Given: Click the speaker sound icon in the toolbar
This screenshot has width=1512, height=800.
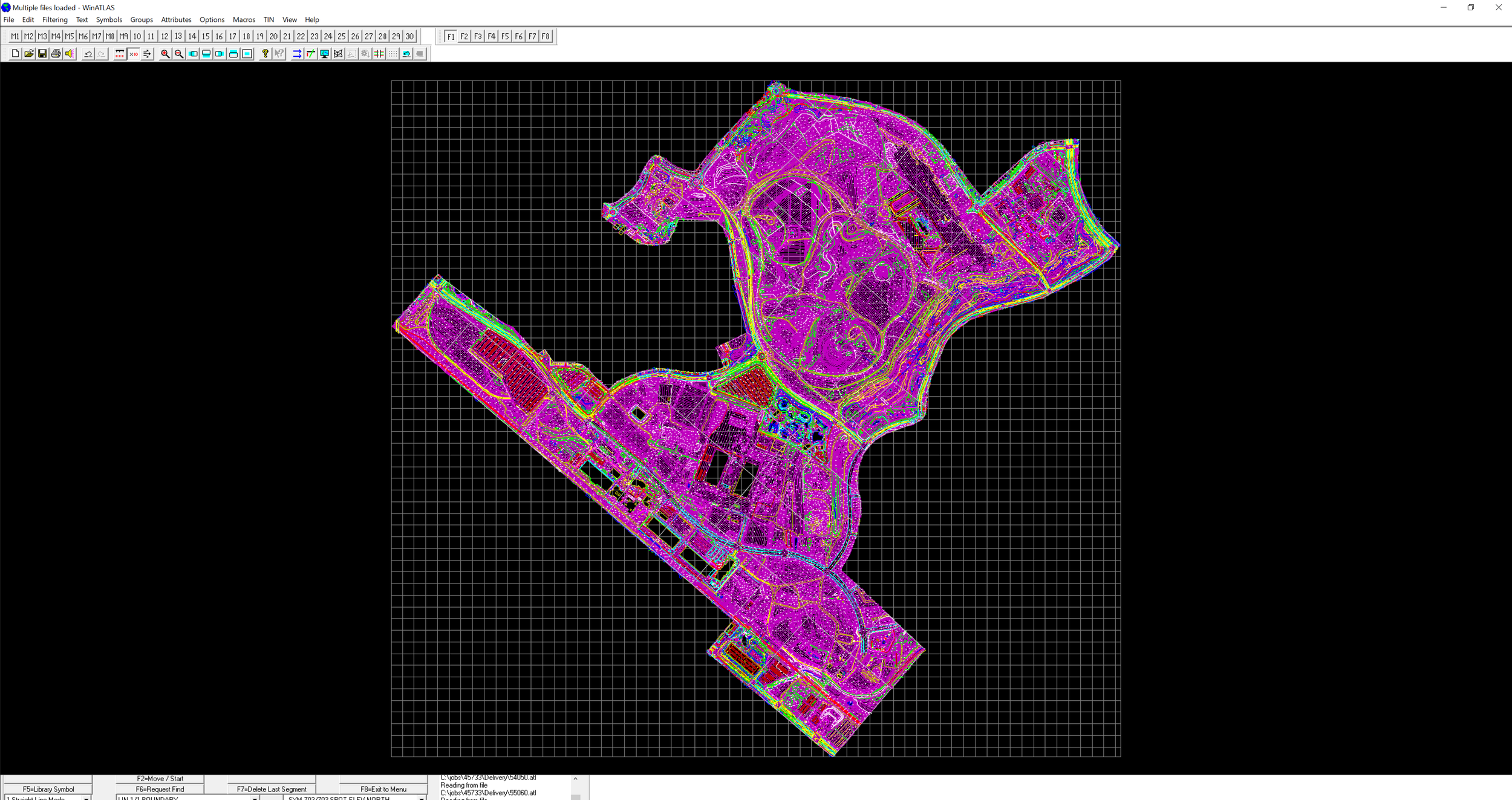Looking at the screenshot, I should [x=70, y=54].
